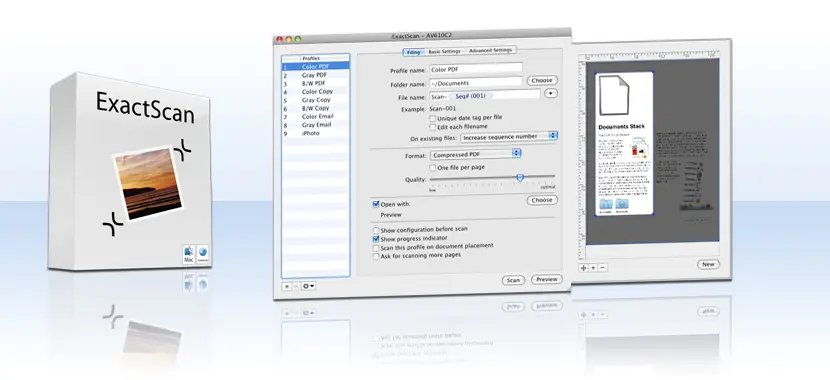
Task: Adjust the Quality slider handle
Action: pos(520,178)
